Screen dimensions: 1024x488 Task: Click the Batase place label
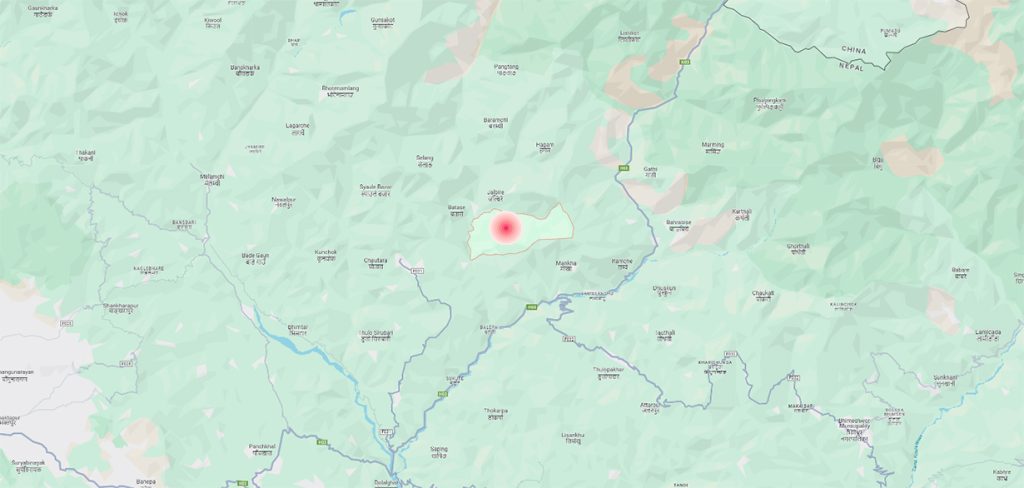[x=456, y=210]
